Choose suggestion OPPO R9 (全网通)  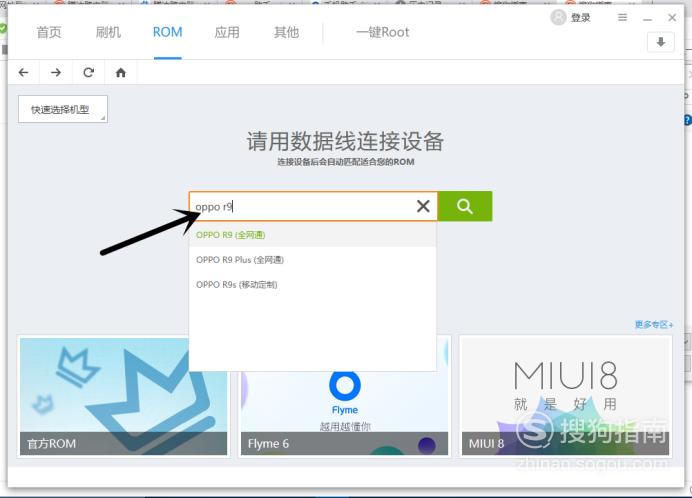click(x=312, y=235)
